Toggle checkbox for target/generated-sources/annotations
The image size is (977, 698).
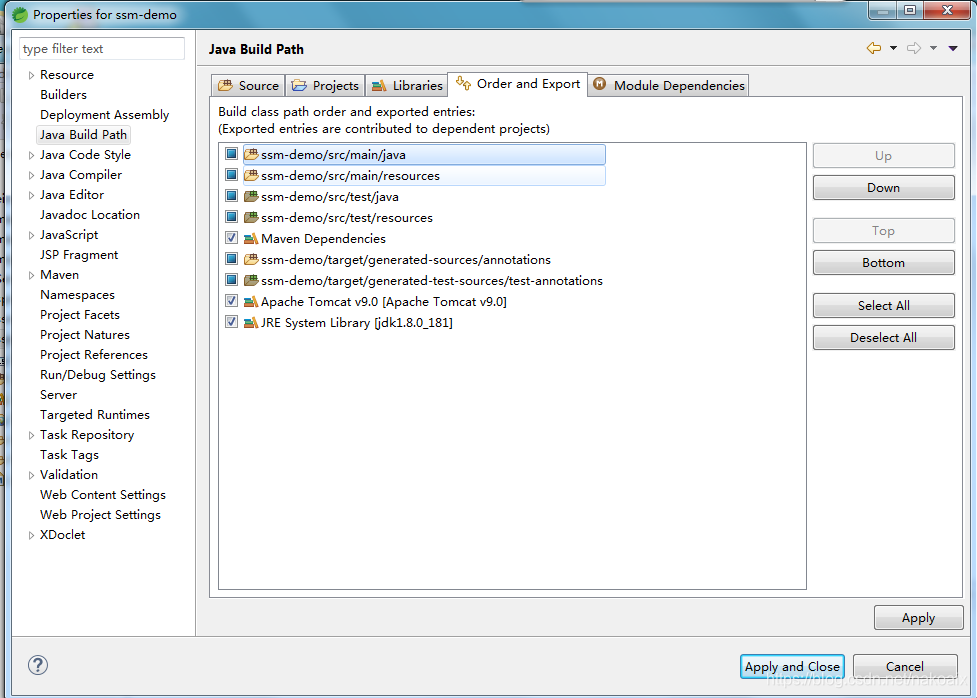231,259
